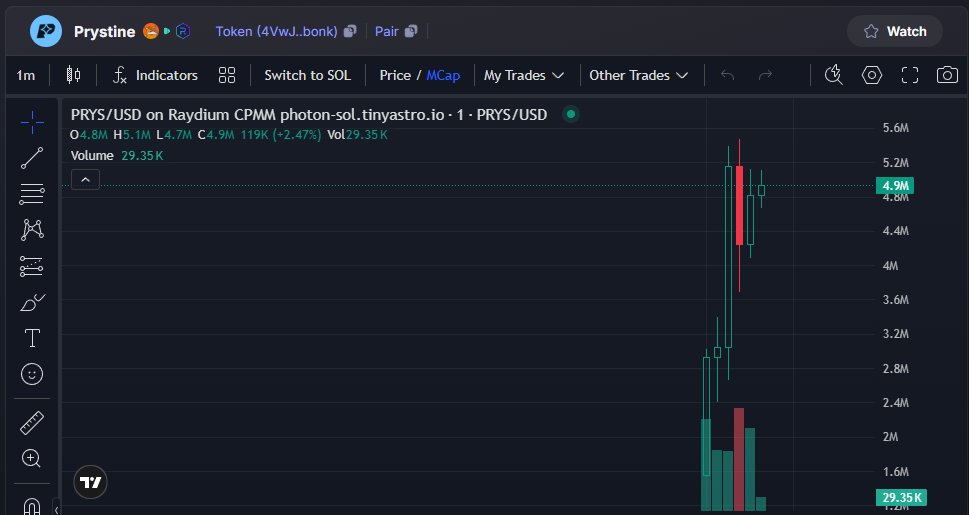Click the Pair address link

point(386,32)
